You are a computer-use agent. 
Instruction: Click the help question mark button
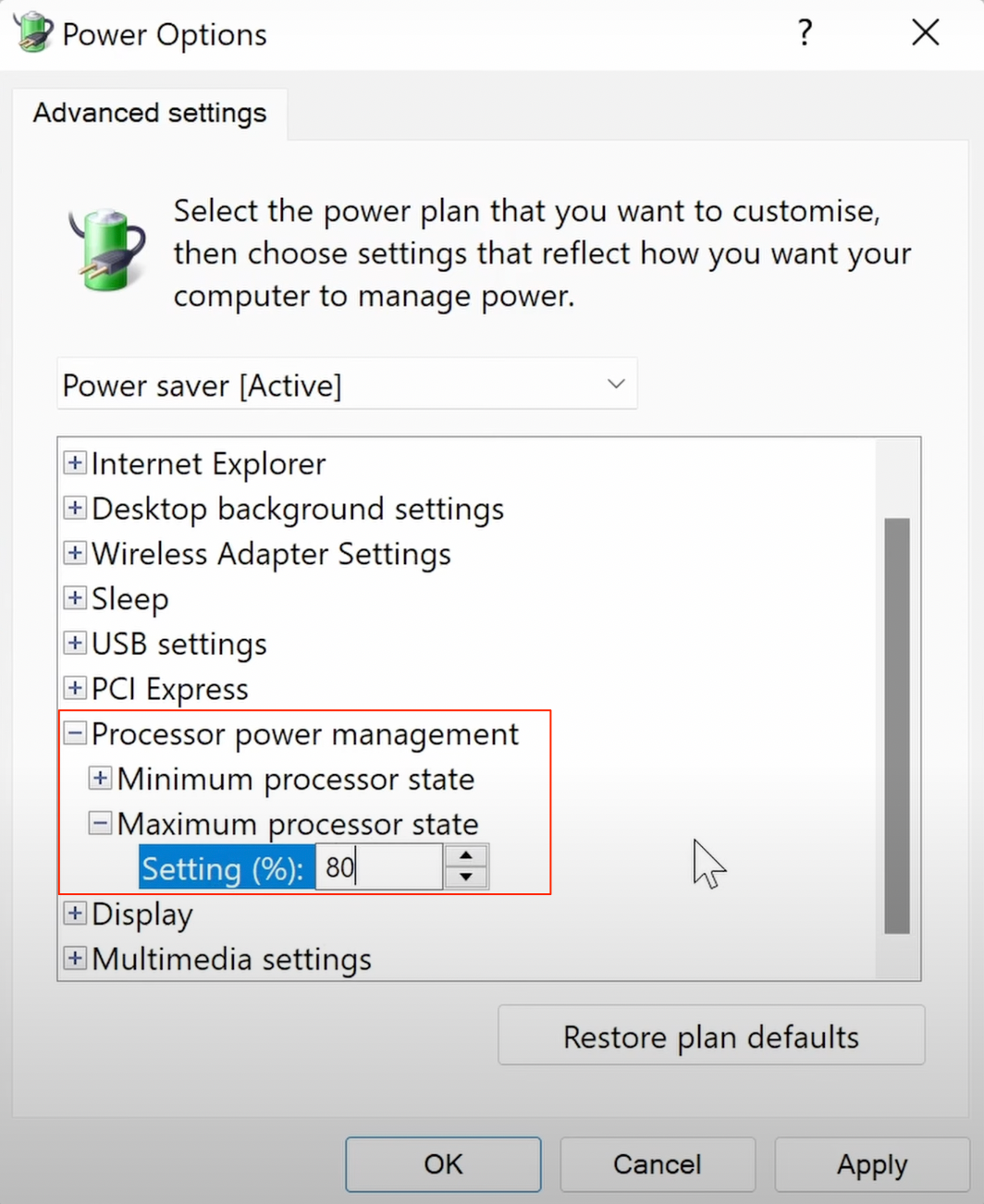tap(805, 33)
